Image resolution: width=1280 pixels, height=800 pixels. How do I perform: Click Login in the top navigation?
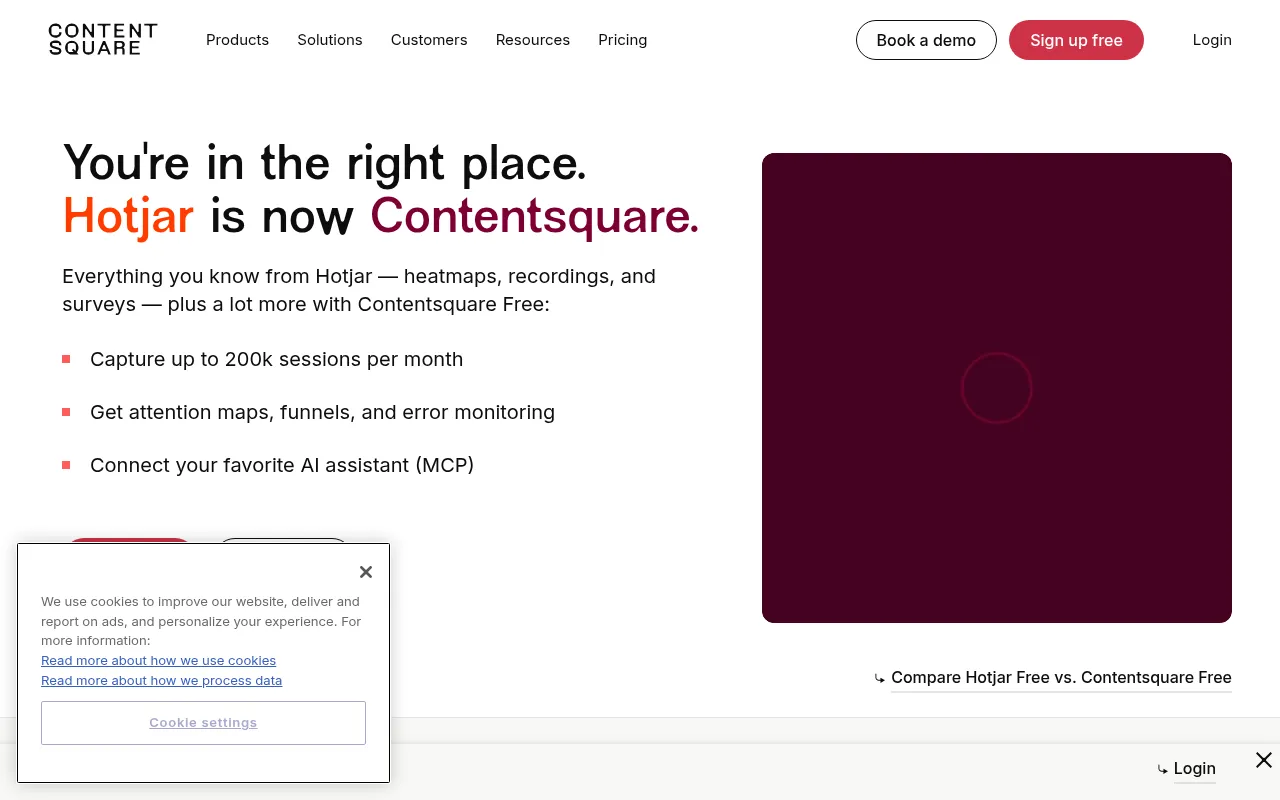pos(1212,40)
